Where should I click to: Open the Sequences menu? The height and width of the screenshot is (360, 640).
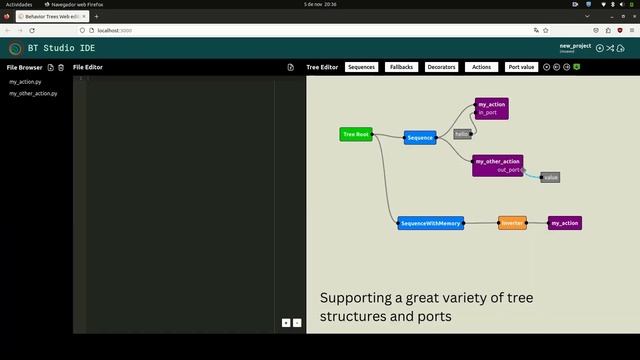coord(361,67)
